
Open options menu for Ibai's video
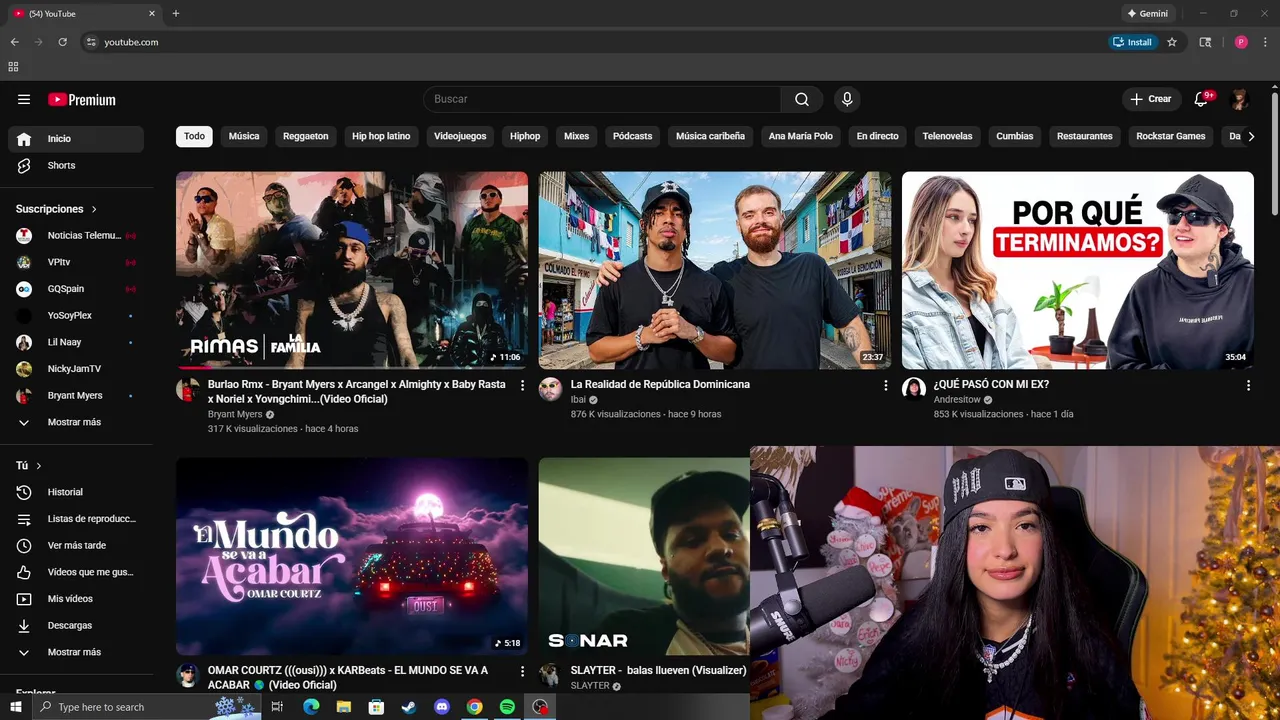point(885,385)
